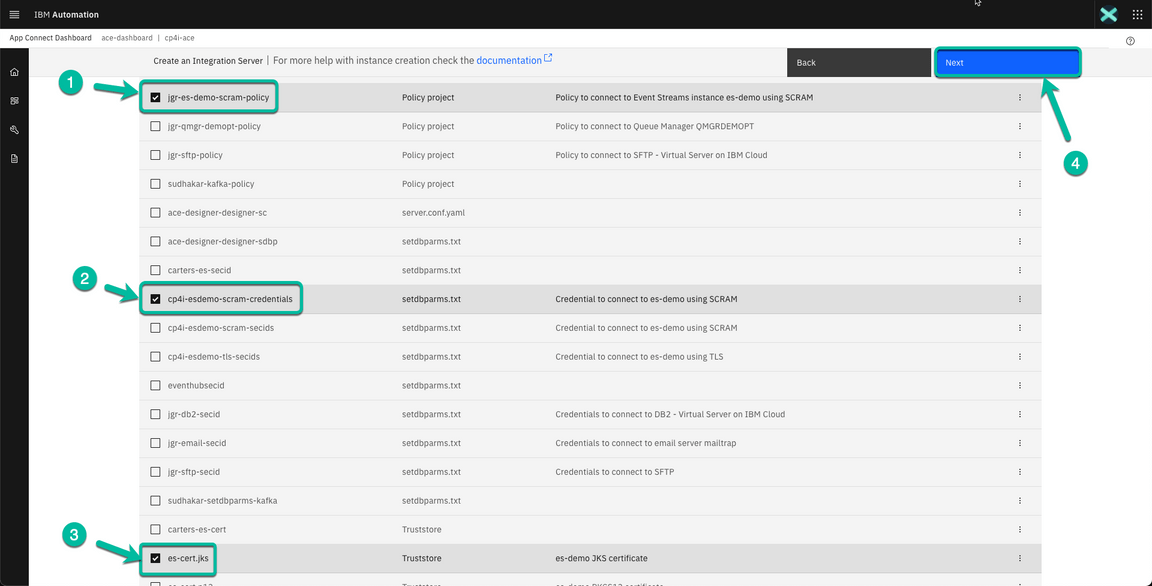Open the nine-dot app switcher icon
The height and width of the screenshot is (586, 1152).
(x=1137, y=14)
